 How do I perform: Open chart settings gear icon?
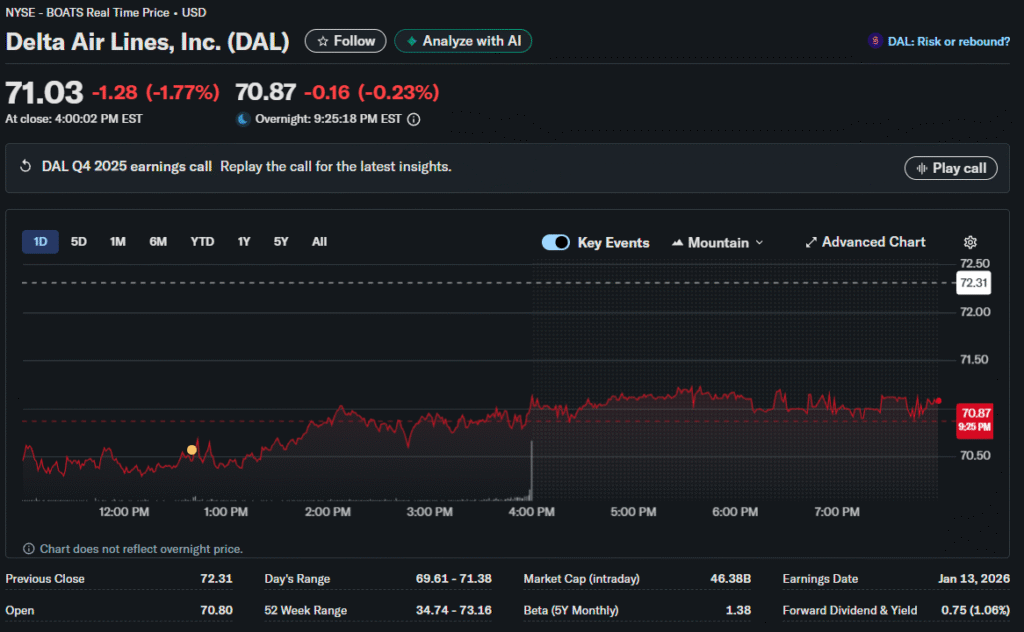[969, 242]
